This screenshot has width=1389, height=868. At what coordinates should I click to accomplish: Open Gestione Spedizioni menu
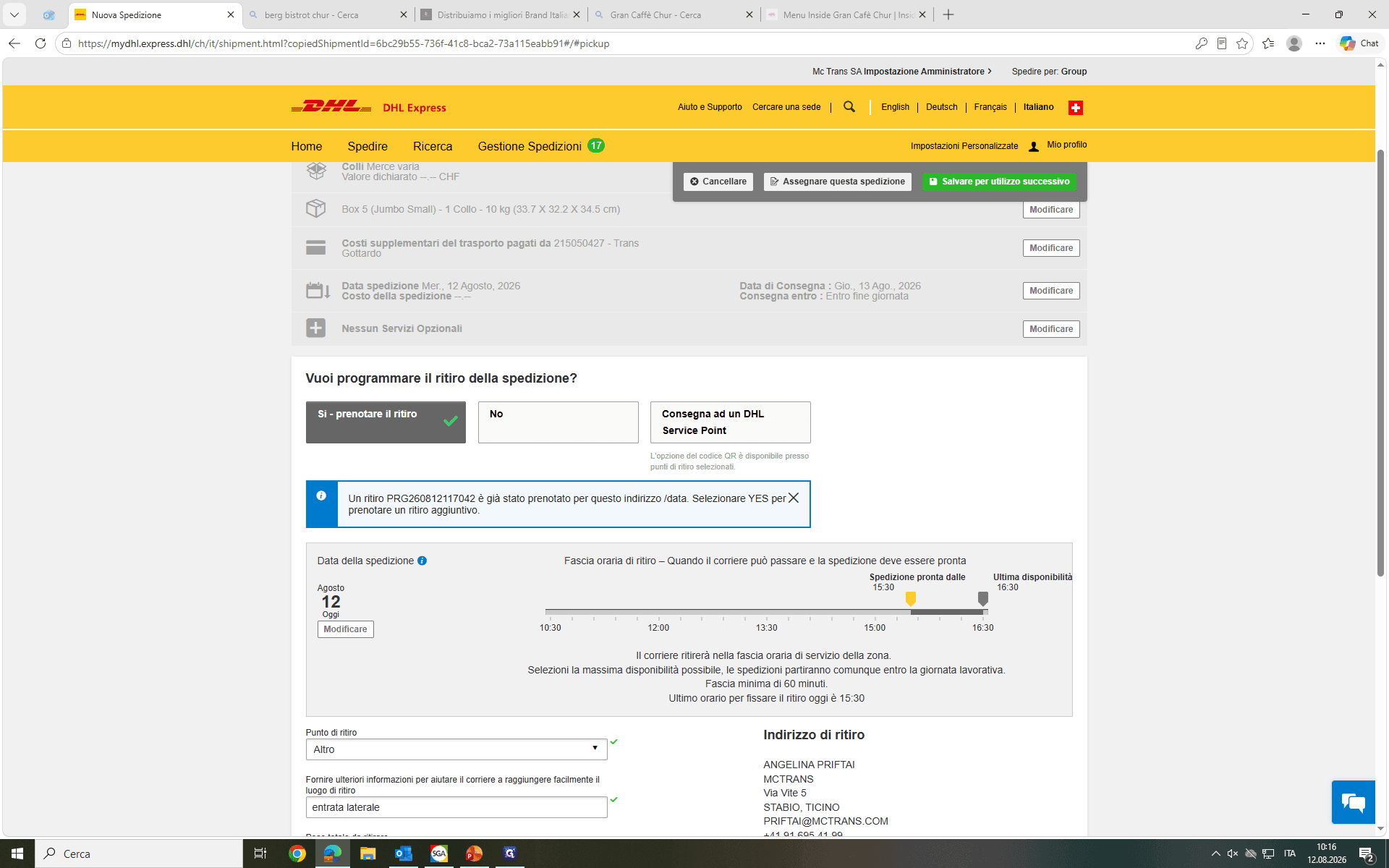click(540, 146)
